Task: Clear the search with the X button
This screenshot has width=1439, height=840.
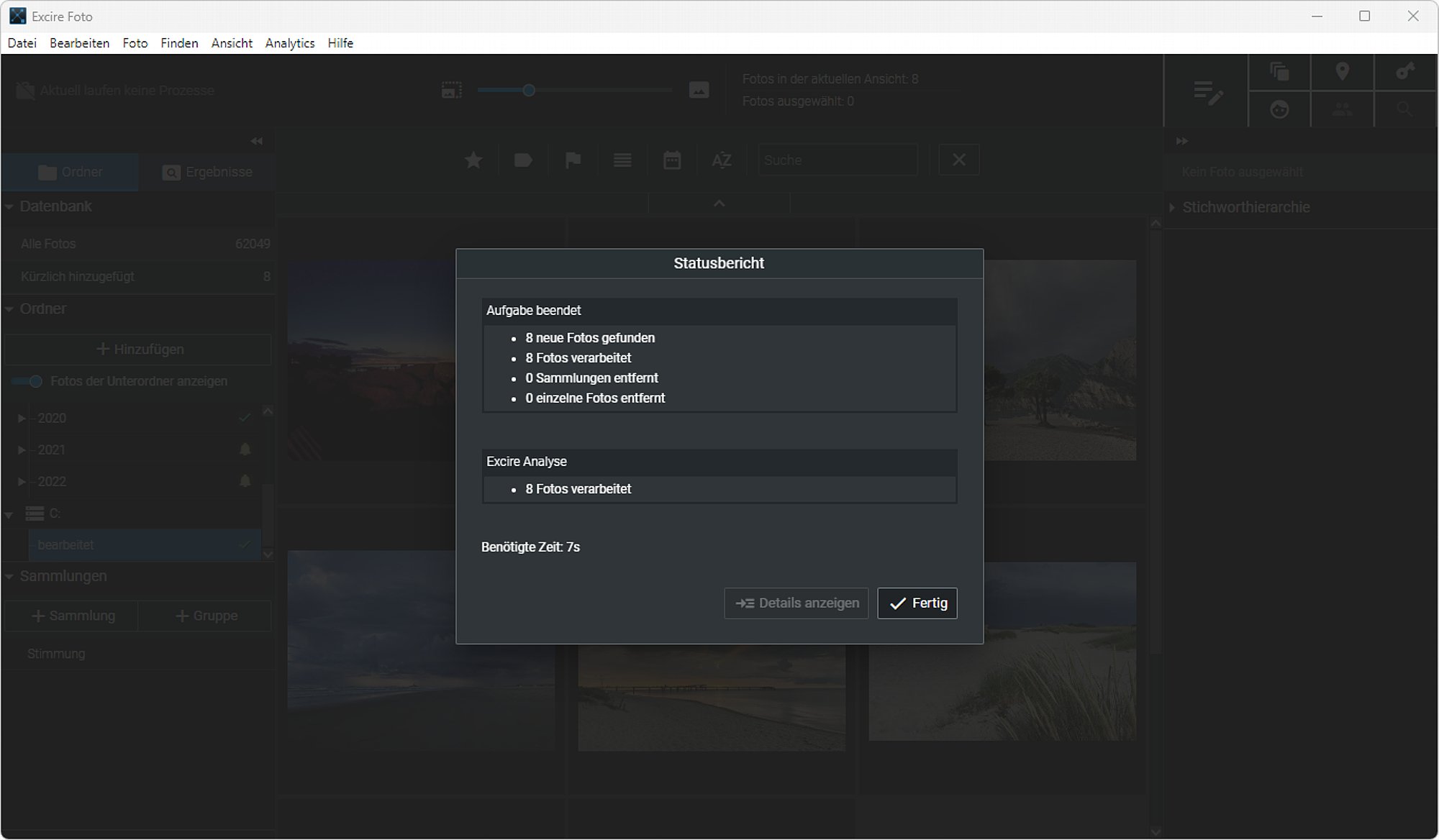Action: (959, 160)
